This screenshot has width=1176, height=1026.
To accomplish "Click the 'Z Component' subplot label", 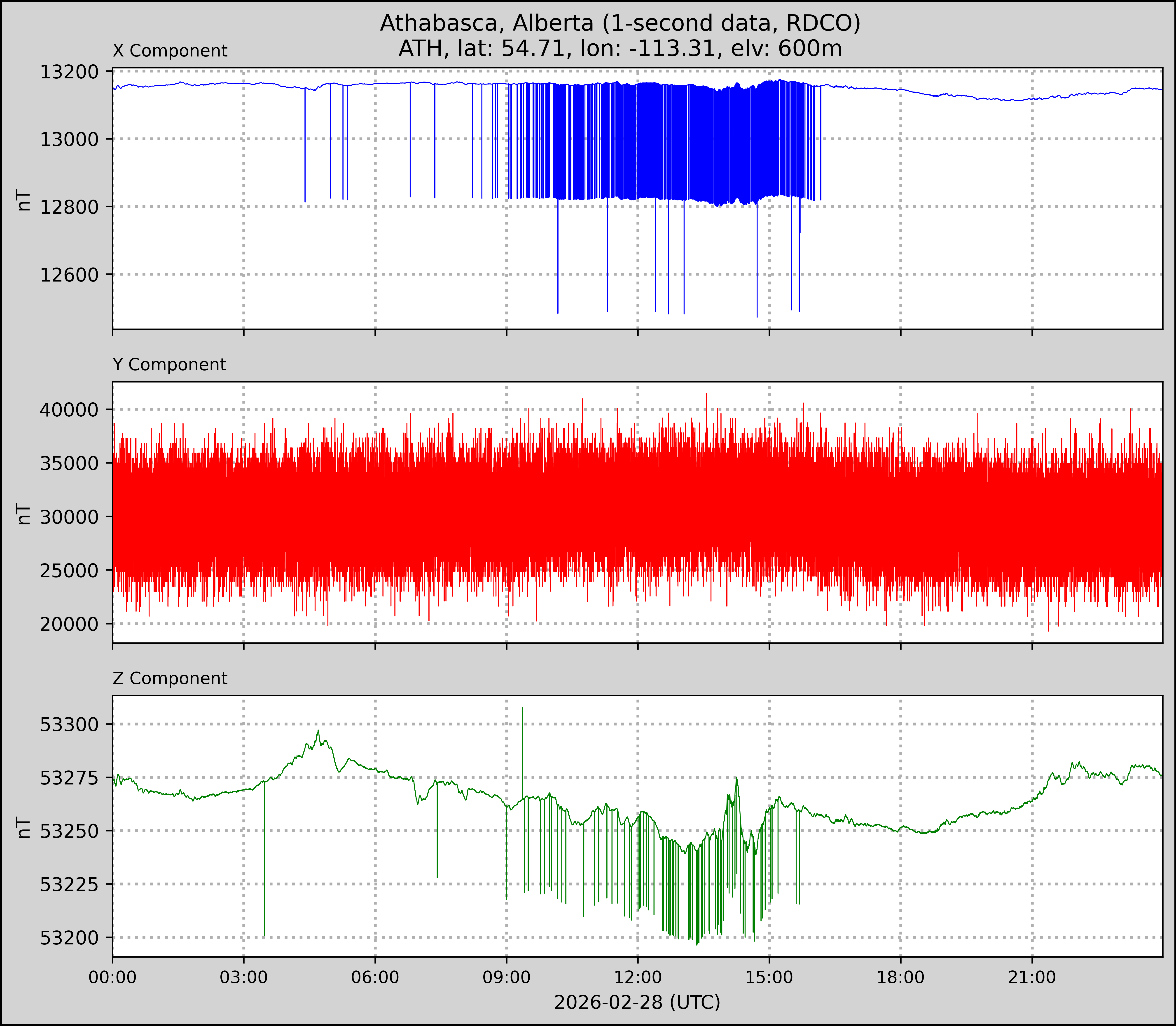I will coord(170,679).
